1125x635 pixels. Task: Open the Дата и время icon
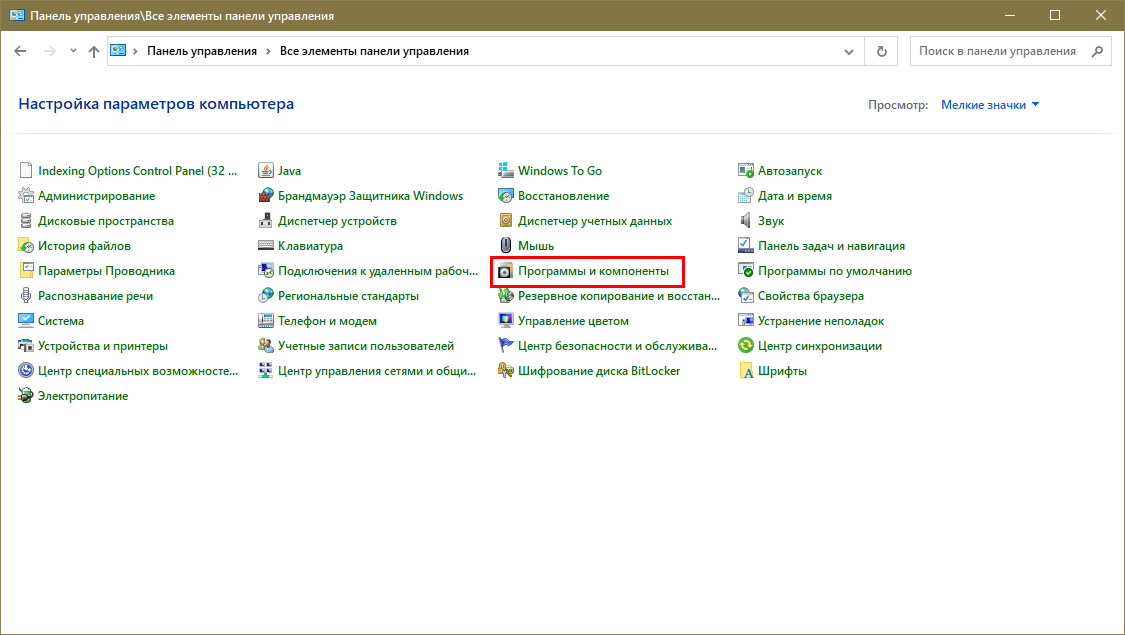746,196
